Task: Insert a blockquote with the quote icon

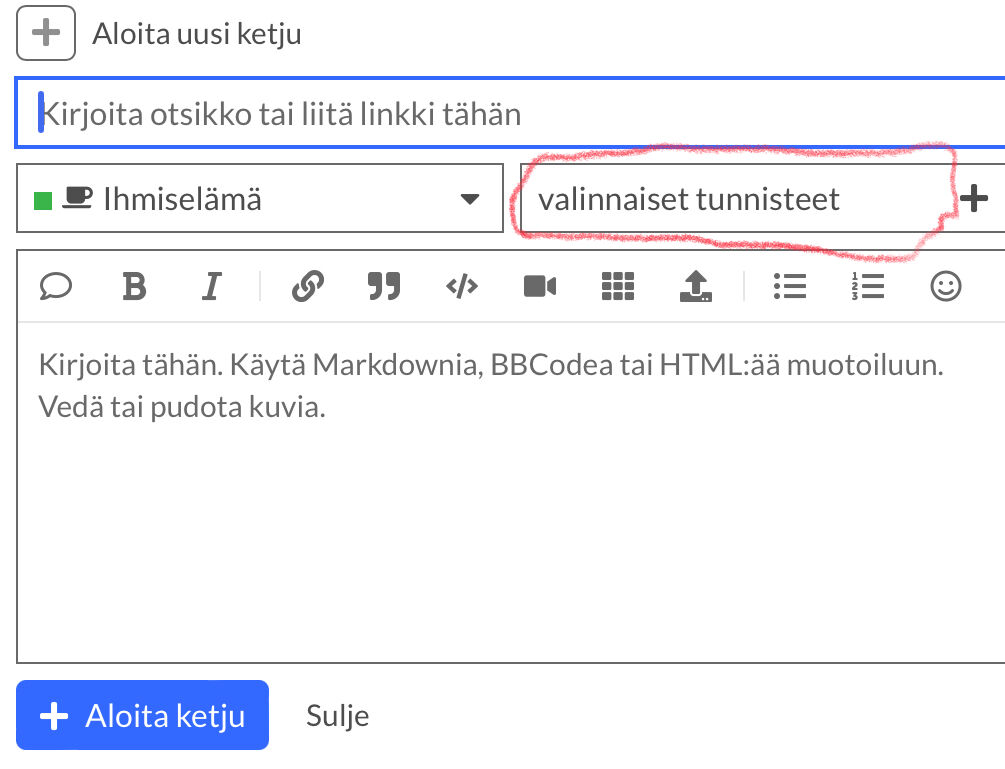Action: pos(383,287)
